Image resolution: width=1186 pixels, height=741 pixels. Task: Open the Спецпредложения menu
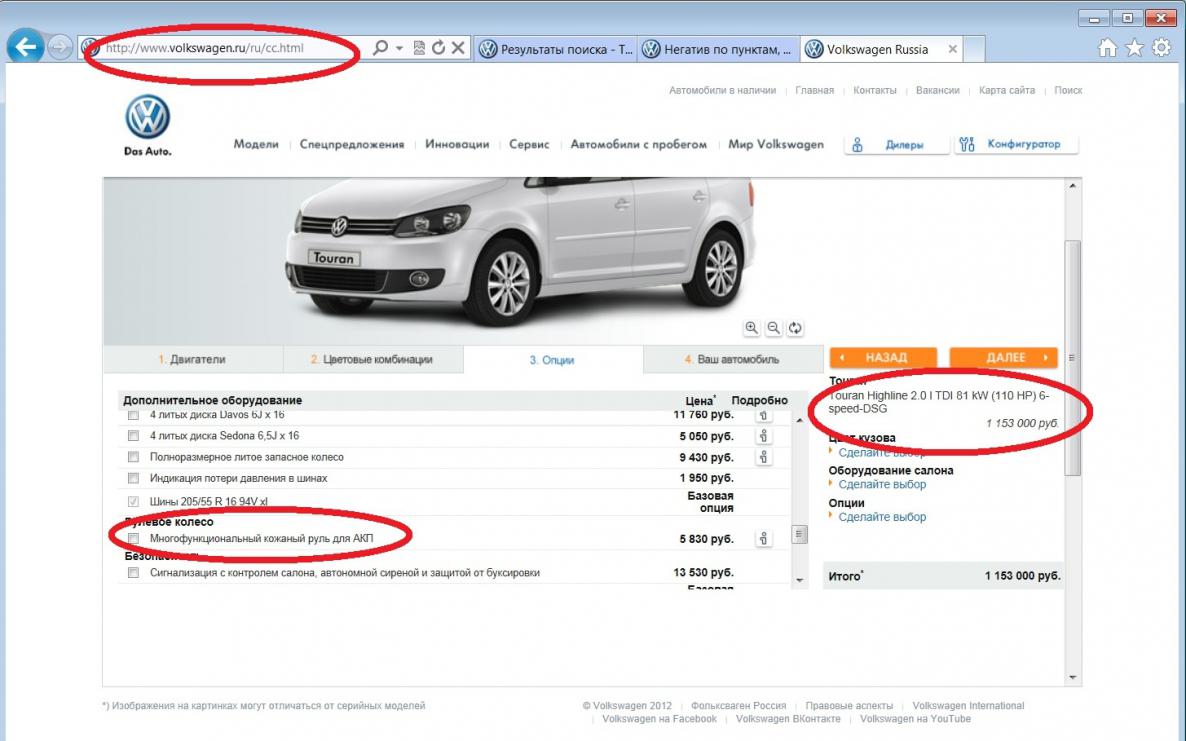click(x=352, y=144)
